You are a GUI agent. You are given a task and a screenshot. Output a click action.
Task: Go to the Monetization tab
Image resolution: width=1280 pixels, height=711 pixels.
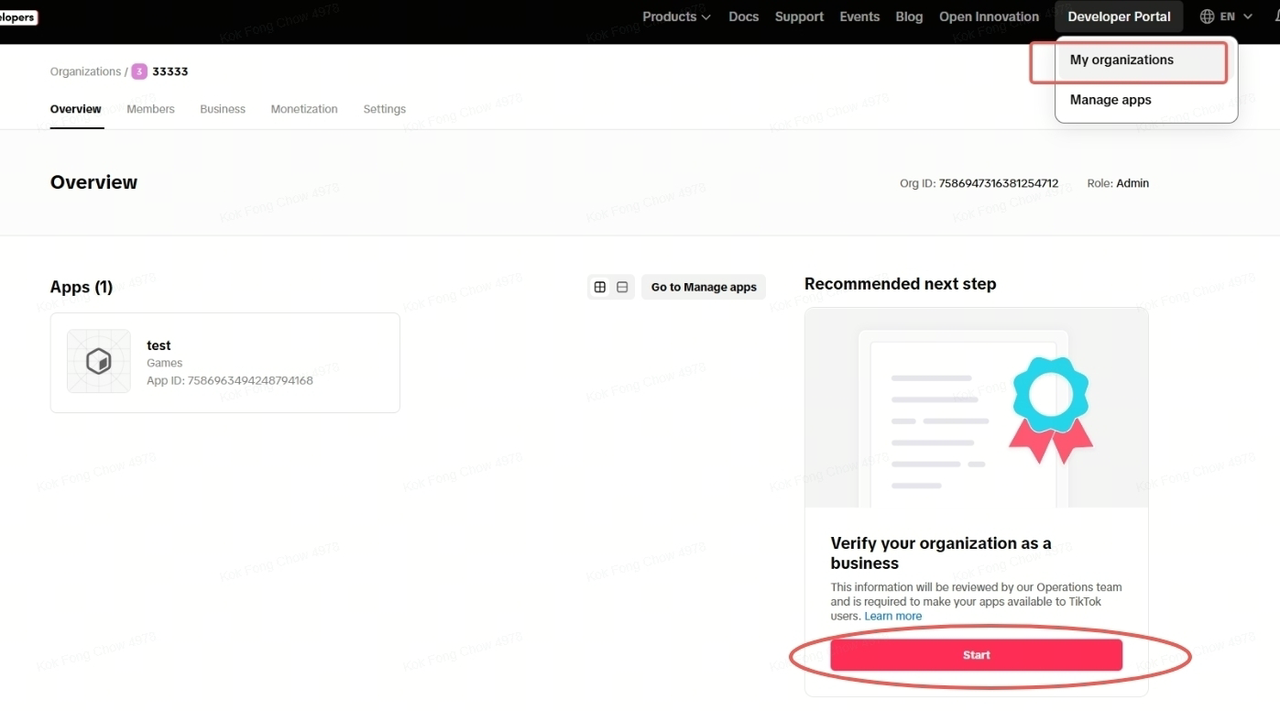point(304,109)
